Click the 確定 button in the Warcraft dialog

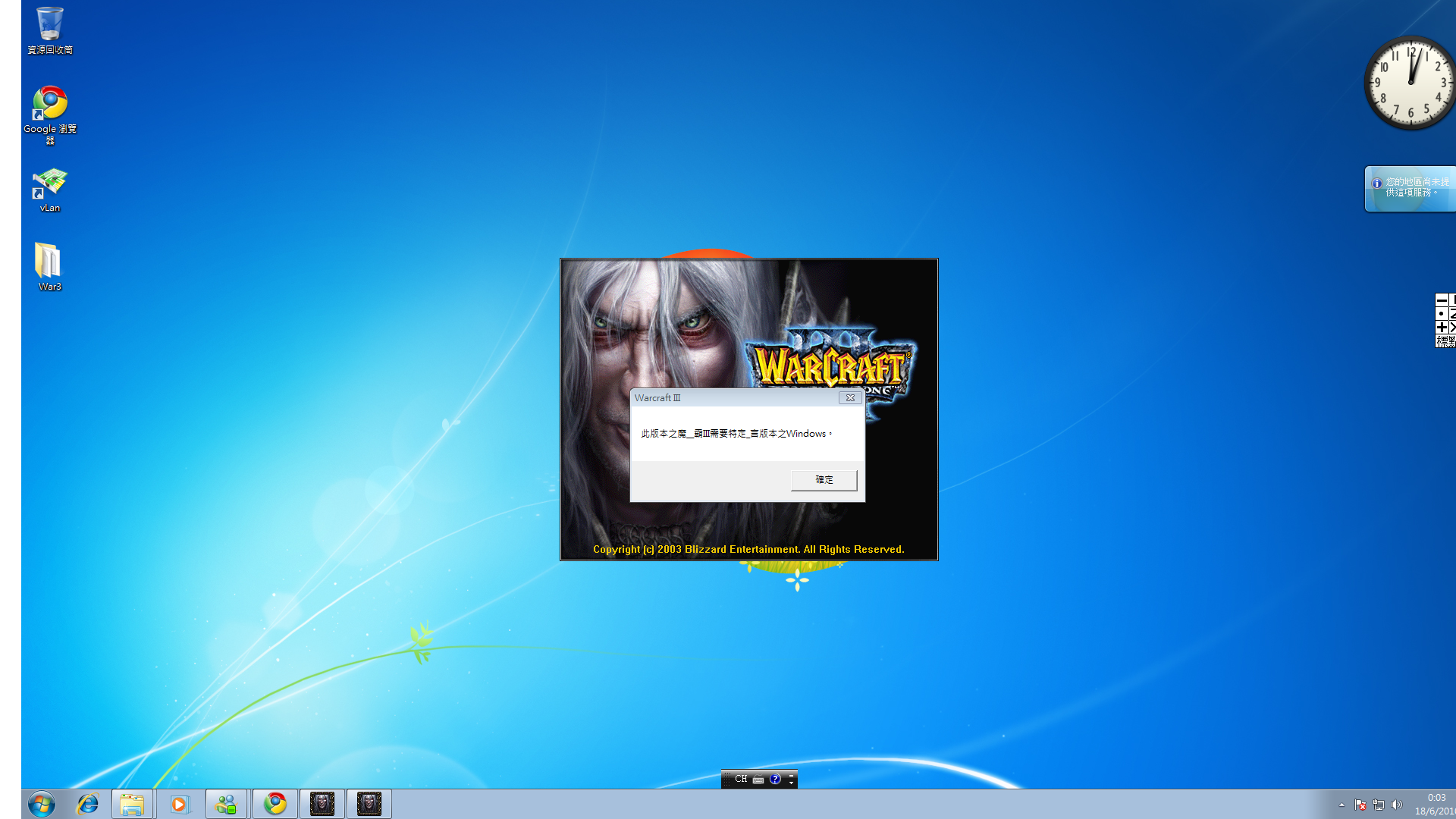tap(824, 480)
